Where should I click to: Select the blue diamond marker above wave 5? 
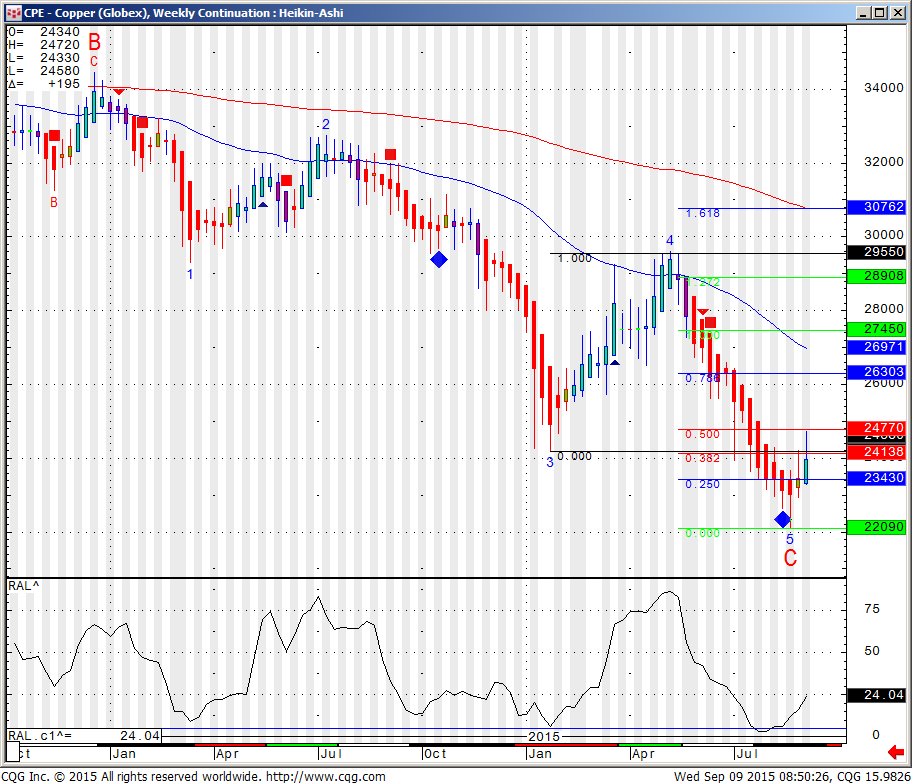(x=783, y=518)
